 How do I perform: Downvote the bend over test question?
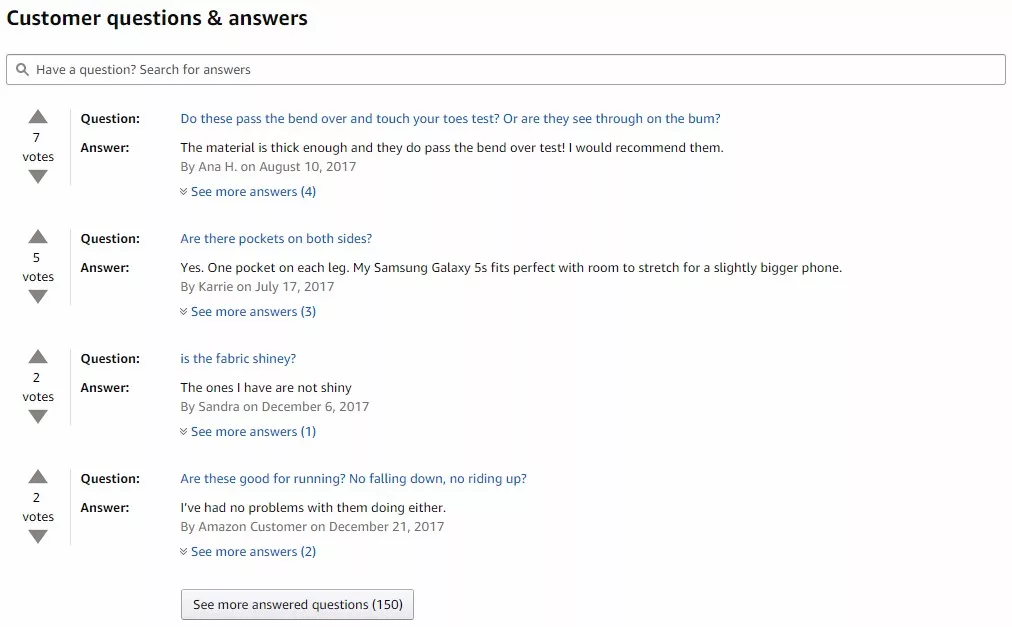pos(38,176)
